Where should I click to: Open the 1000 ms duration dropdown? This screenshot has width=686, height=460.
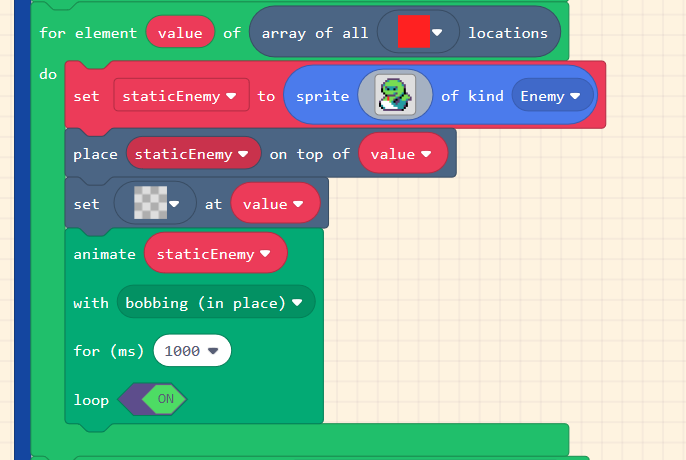point(191,351)
